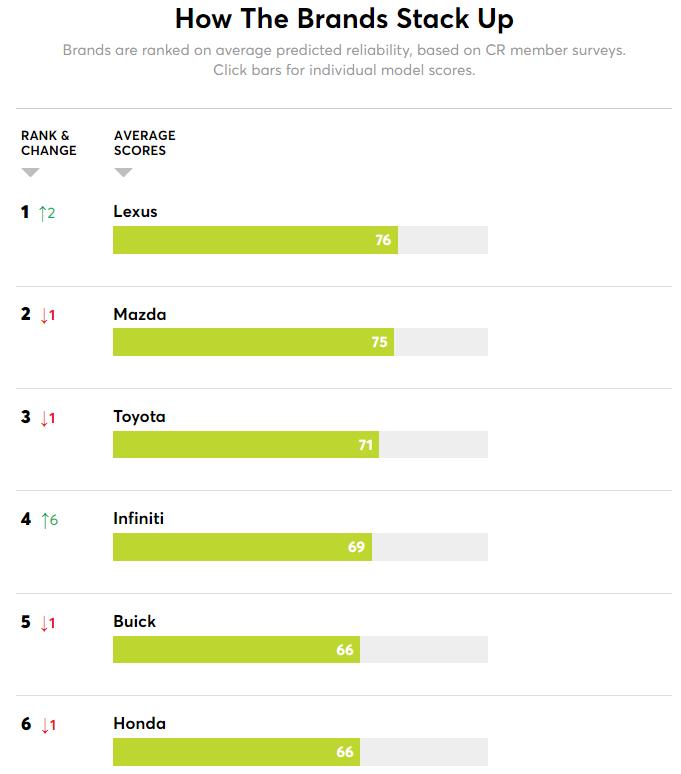This screenshot has width=681, height=774.
Task: Sort by Average Scores triangle
Action: coord(123,172)
